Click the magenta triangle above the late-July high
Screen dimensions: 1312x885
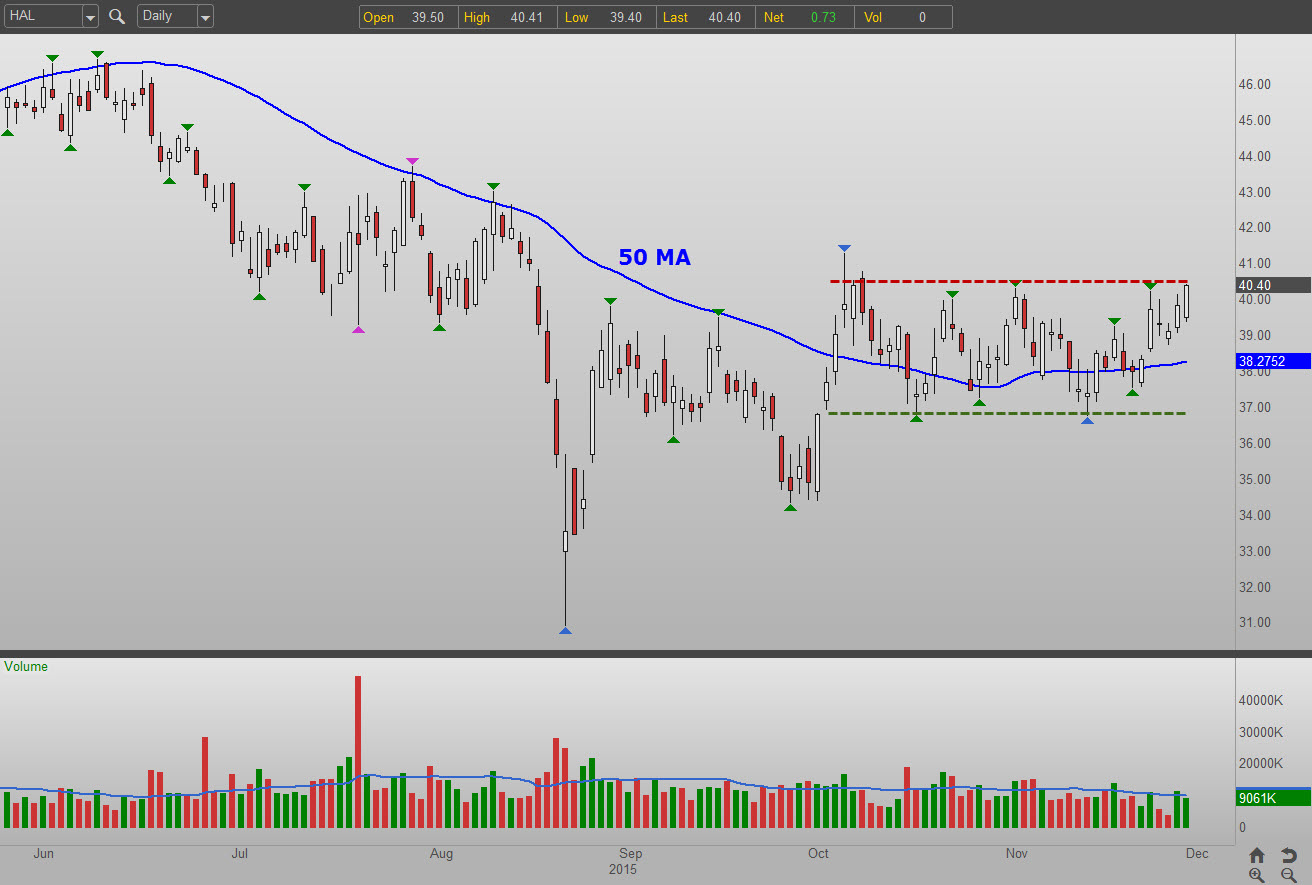tap(411, 161)
